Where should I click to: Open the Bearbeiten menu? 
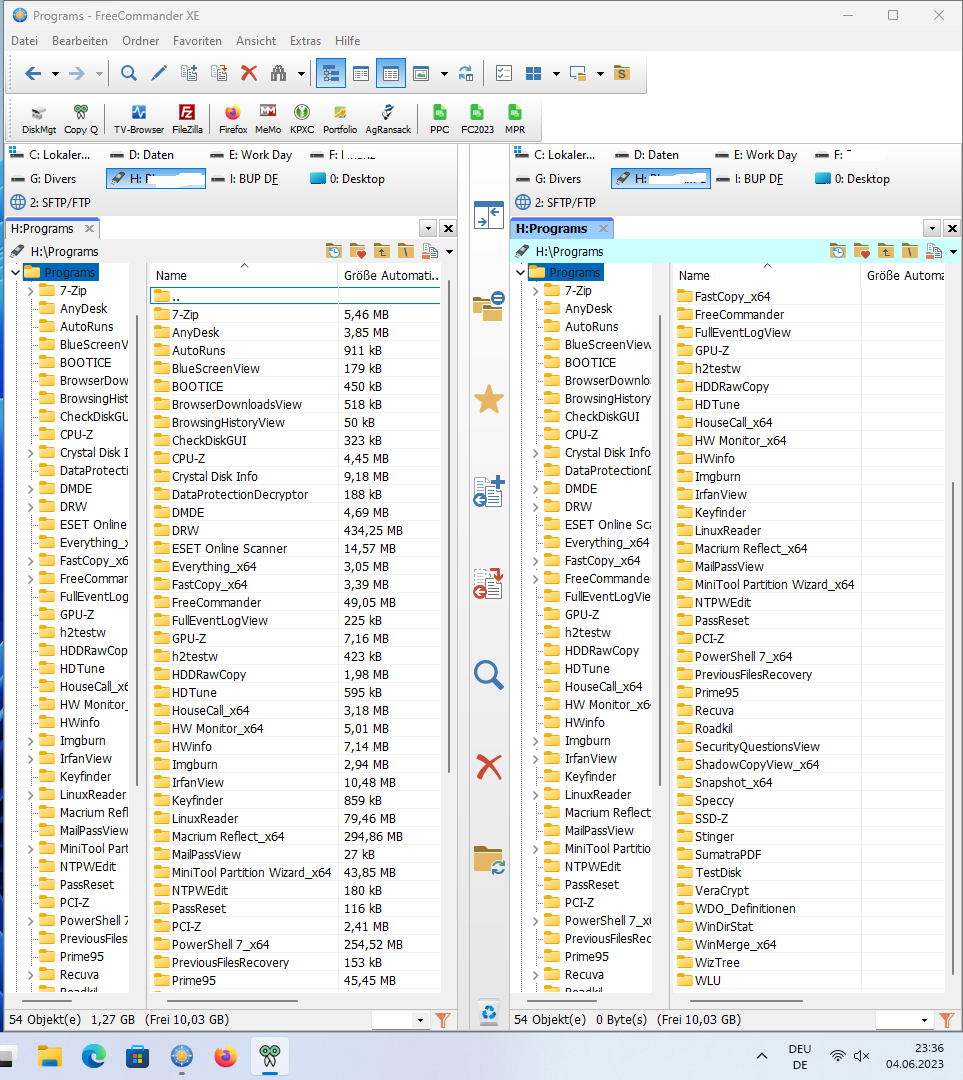coord(80,41)
